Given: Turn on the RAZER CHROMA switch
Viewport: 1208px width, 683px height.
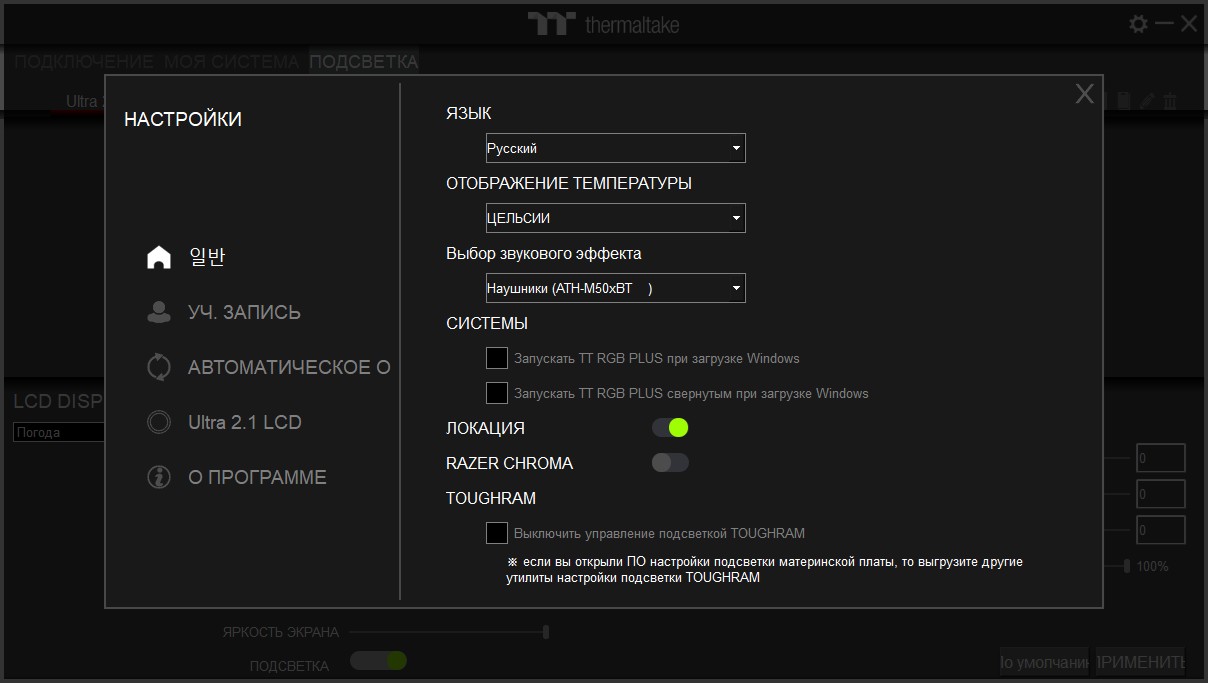Looking at the screenshot, I should tap(670, 463).
